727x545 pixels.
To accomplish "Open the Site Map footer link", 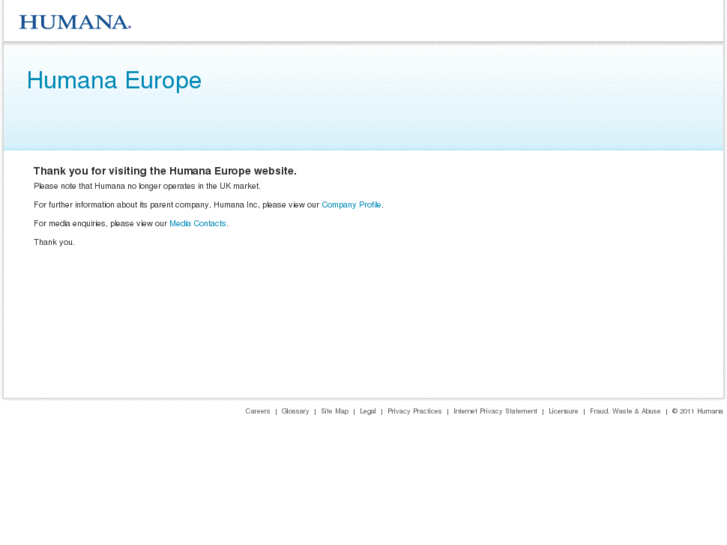I will (334, 411).
